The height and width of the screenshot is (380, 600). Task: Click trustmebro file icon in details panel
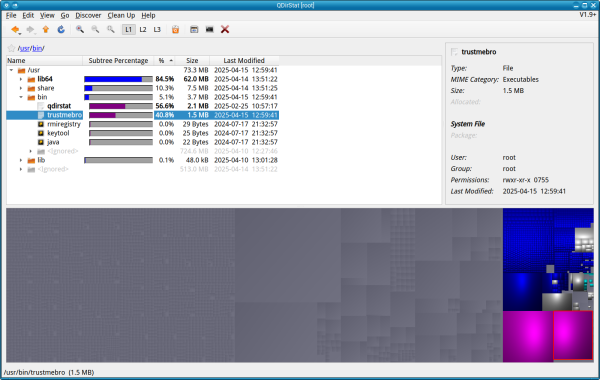click(x=455, y=52)
